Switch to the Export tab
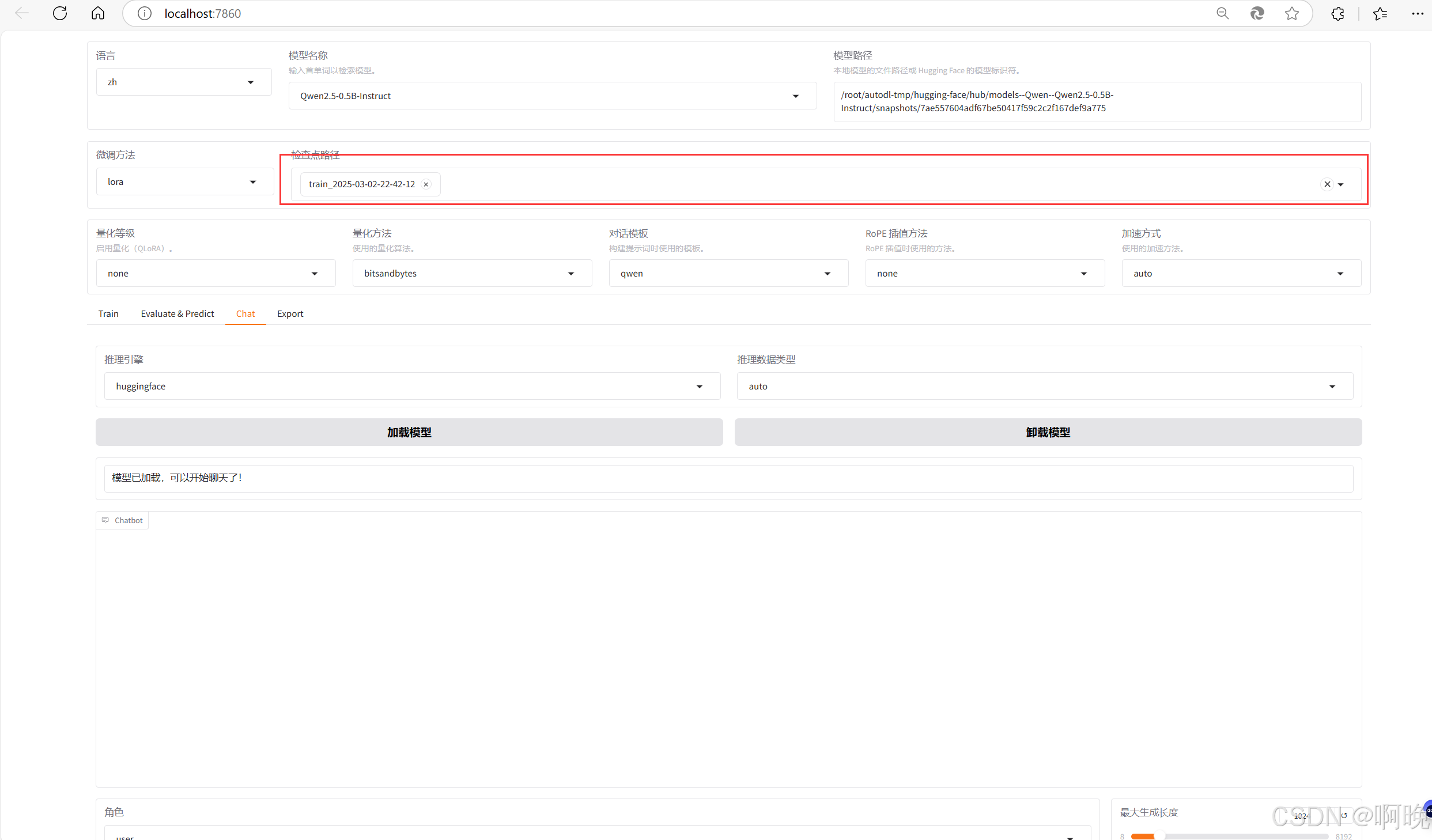Viewport: 1432px width, 840px height. 290,314
